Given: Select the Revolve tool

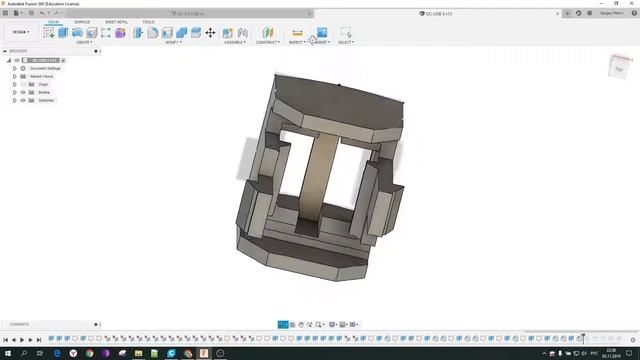Looking at the screenshot, I should pos(77,33).
